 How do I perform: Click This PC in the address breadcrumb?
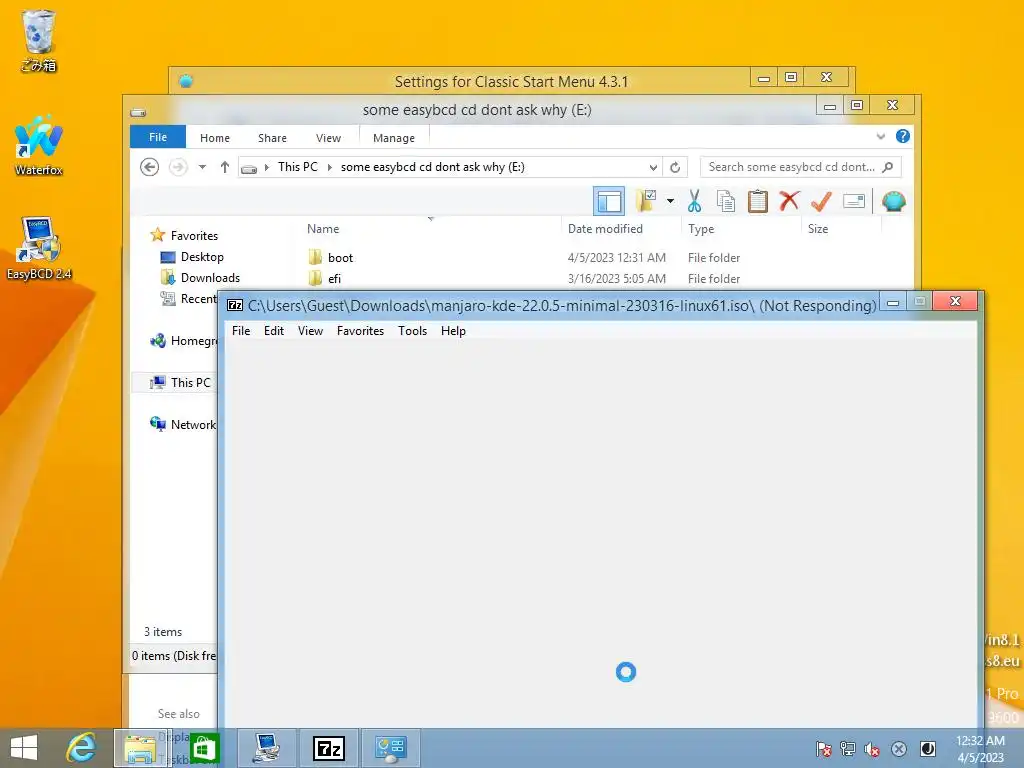tap(298, 167)
